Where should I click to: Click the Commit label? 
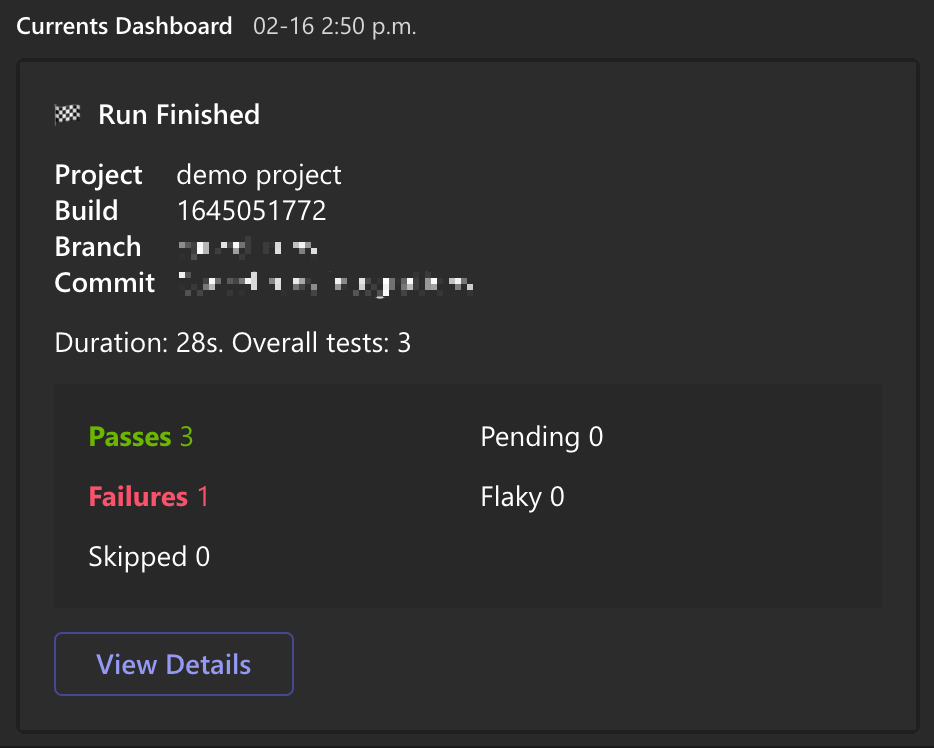pos(104,283)
